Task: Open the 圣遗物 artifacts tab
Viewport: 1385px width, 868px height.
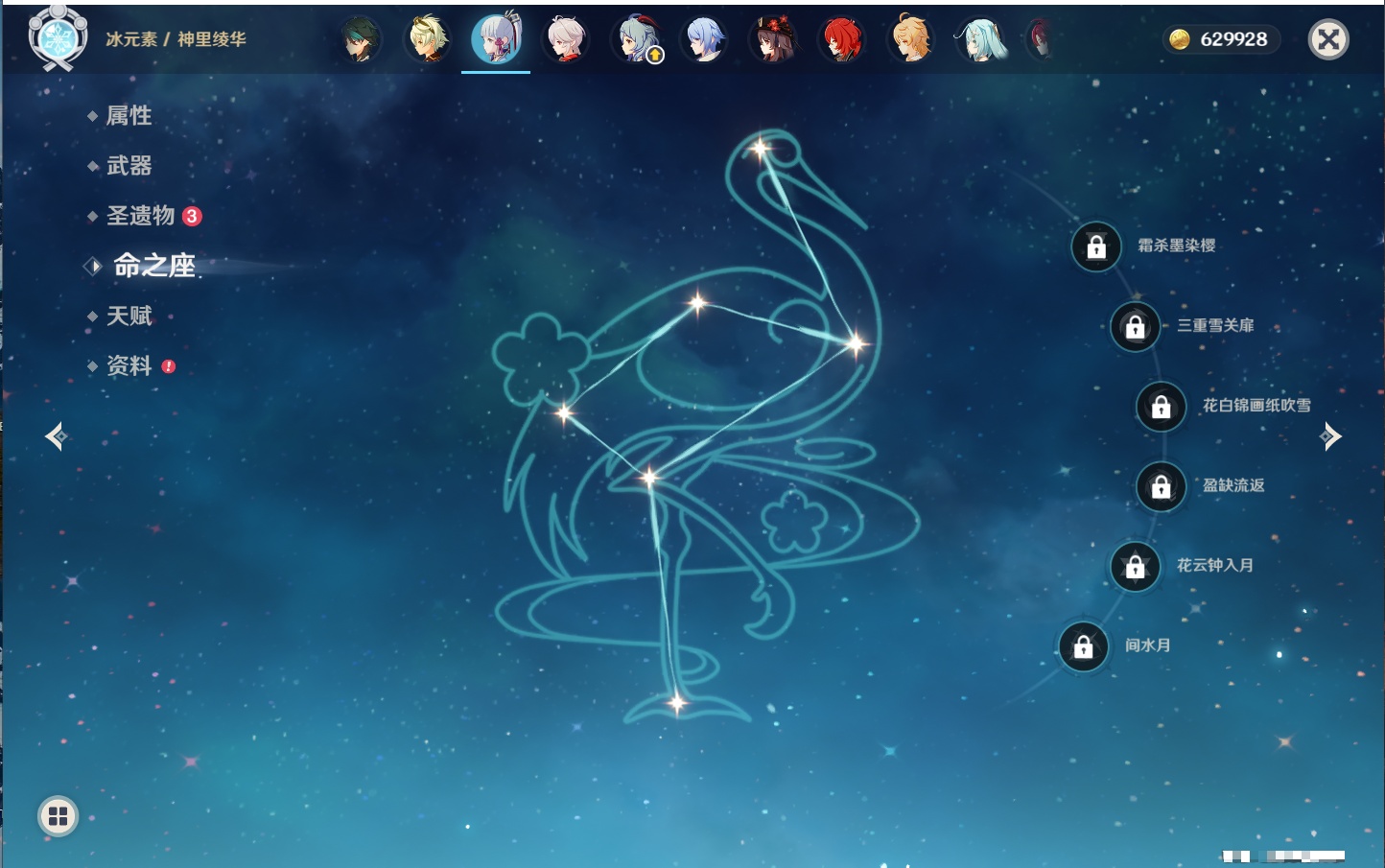Action: 140,216
